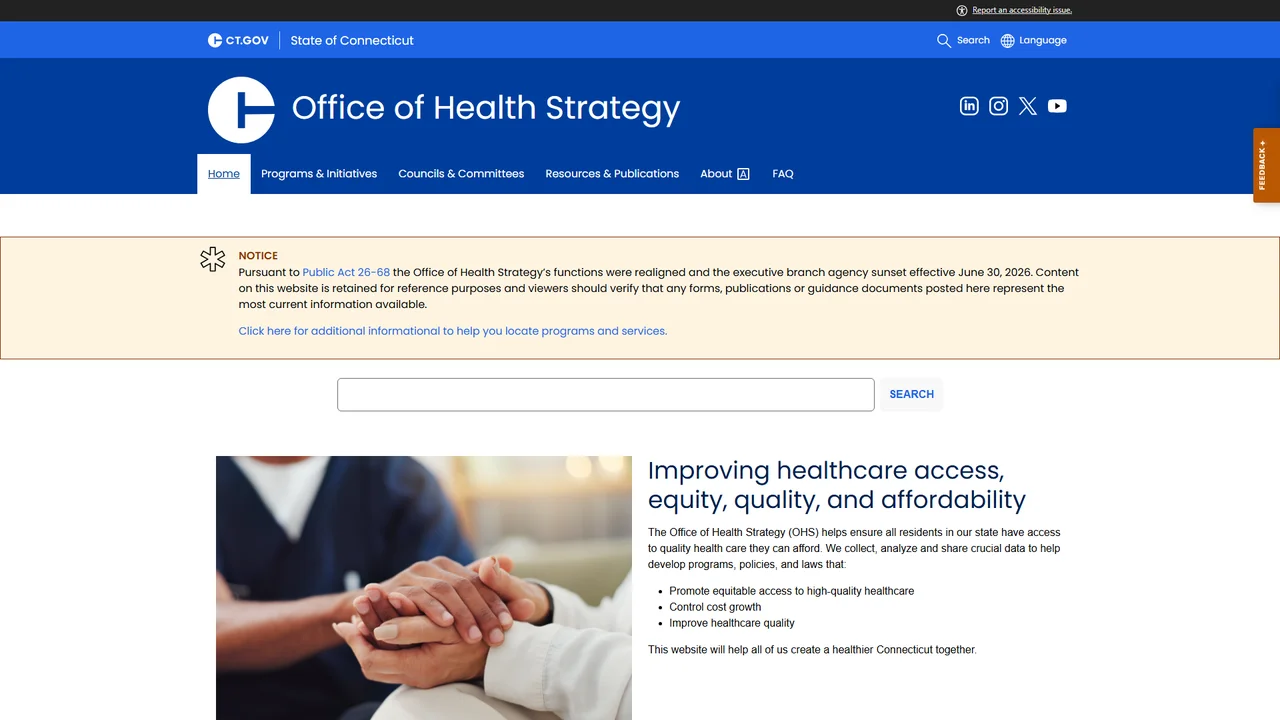
Task: Open Resources & Publications menu
Action: 612,174
